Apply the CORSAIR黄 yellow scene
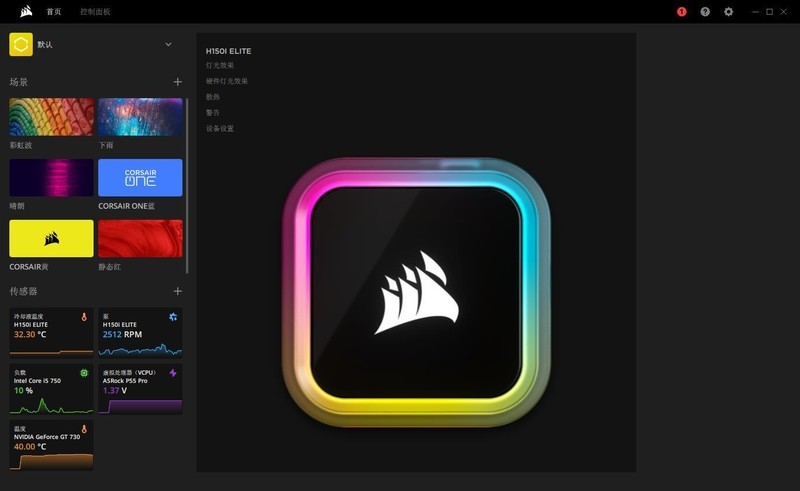This screenshot has width=800, height=491. click(52, 238)
